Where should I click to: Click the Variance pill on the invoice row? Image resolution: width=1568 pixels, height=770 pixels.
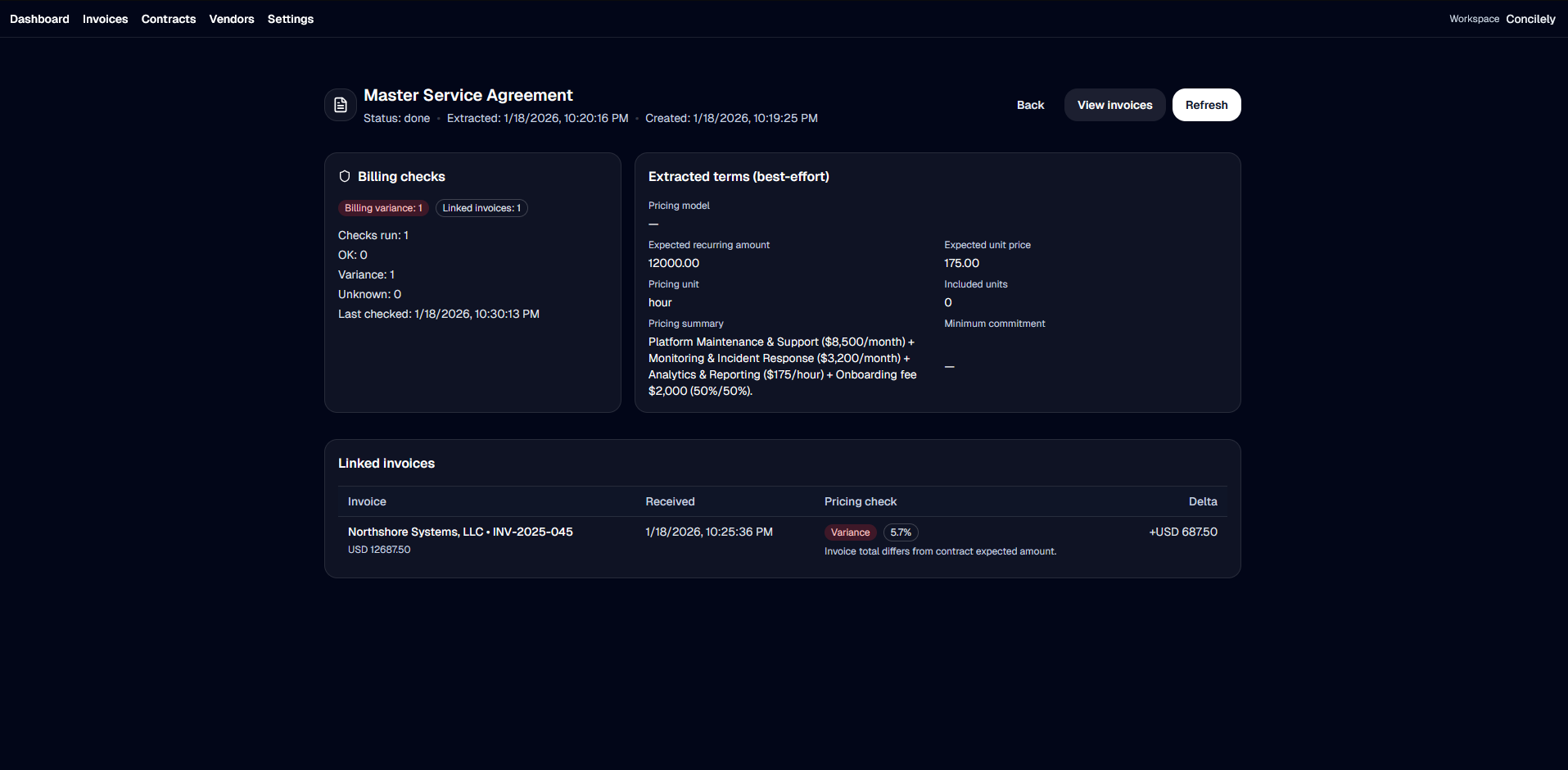tap(850, 532)
